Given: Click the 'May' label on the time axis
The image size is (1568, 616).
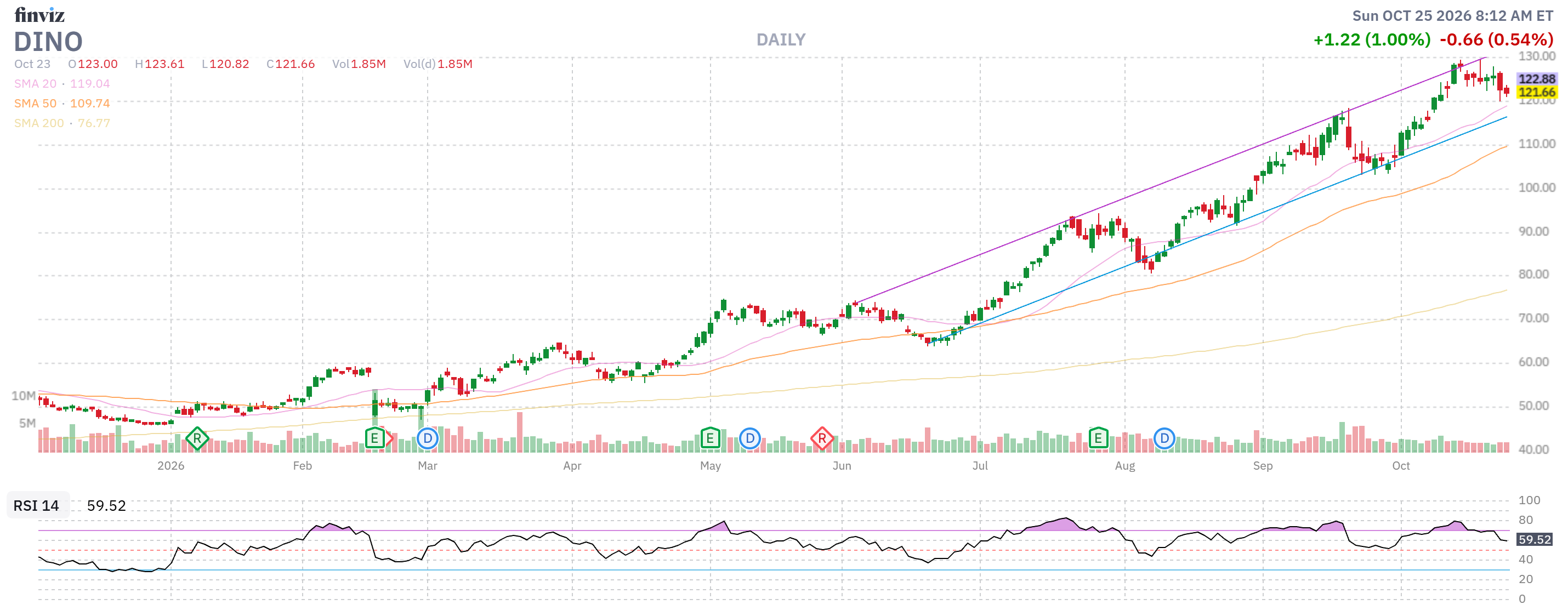Looking at the screenshot, I should (711, 466).
